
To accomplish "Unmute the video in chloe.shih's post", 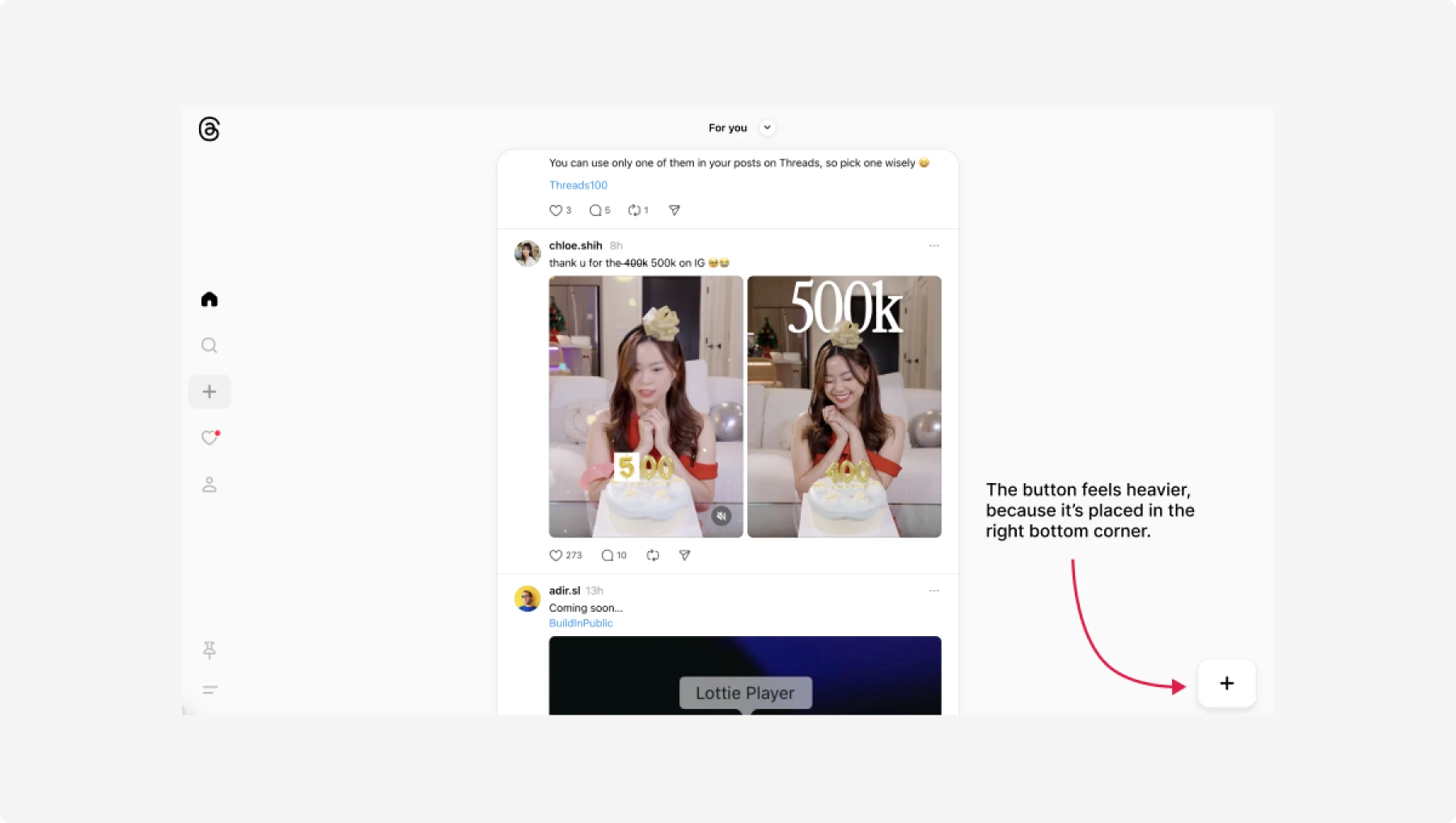I will [x=722, y=516].
